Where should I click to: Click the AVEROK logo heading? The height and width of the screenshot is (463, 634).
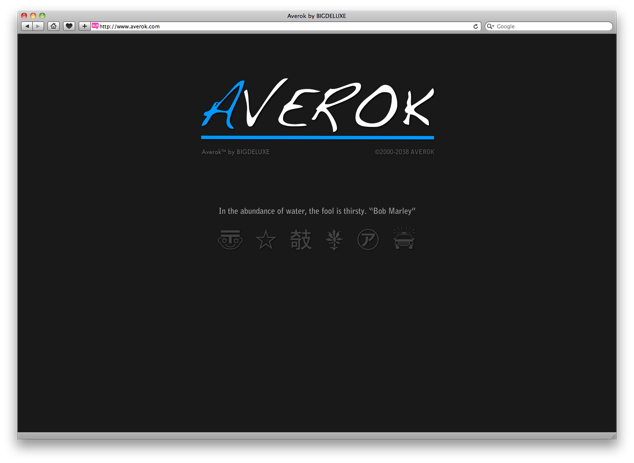tap(318, 107)
